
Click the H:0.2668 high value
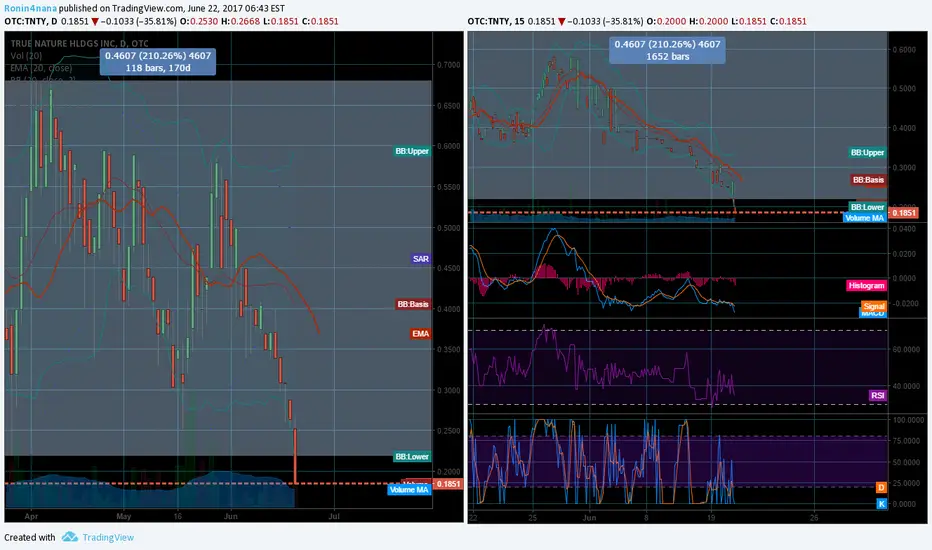[x=240, y=21]
